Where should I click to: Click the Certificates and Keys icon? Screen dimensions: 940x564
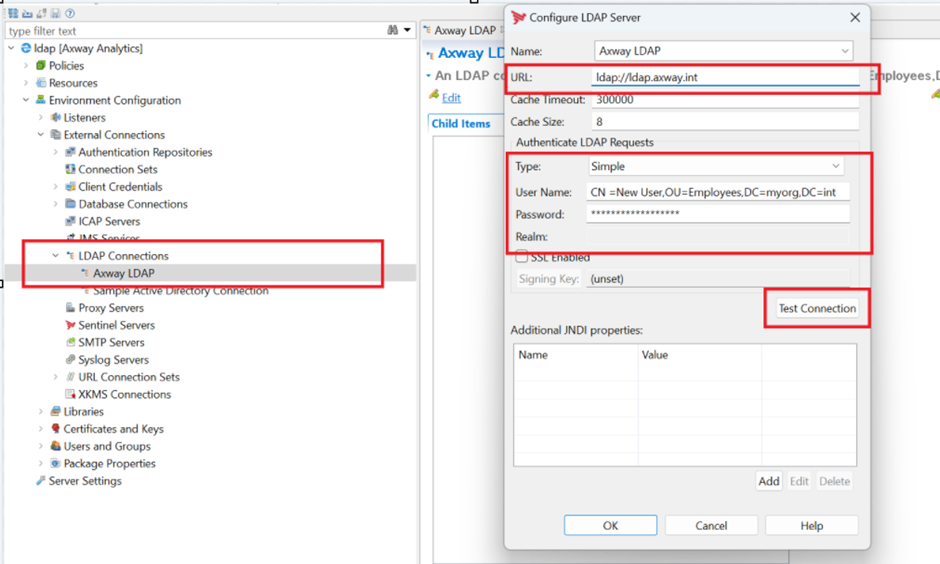click(56, 429)
